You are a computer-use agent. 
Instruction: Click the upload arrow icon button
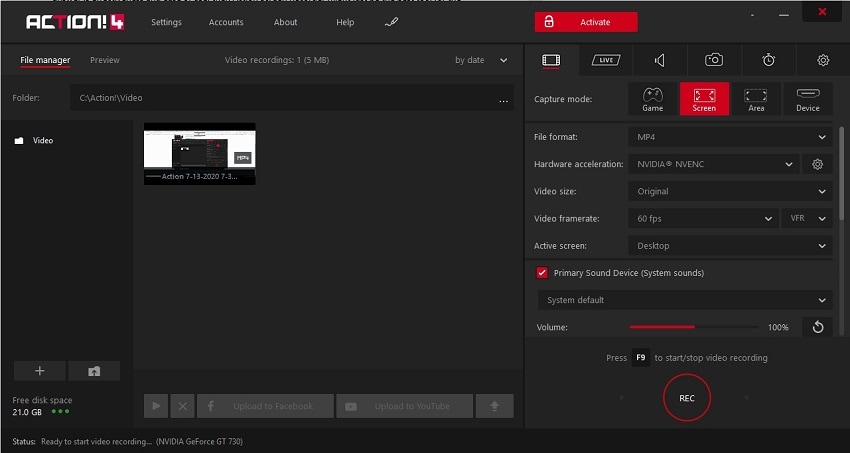click(x=494, y=406)
